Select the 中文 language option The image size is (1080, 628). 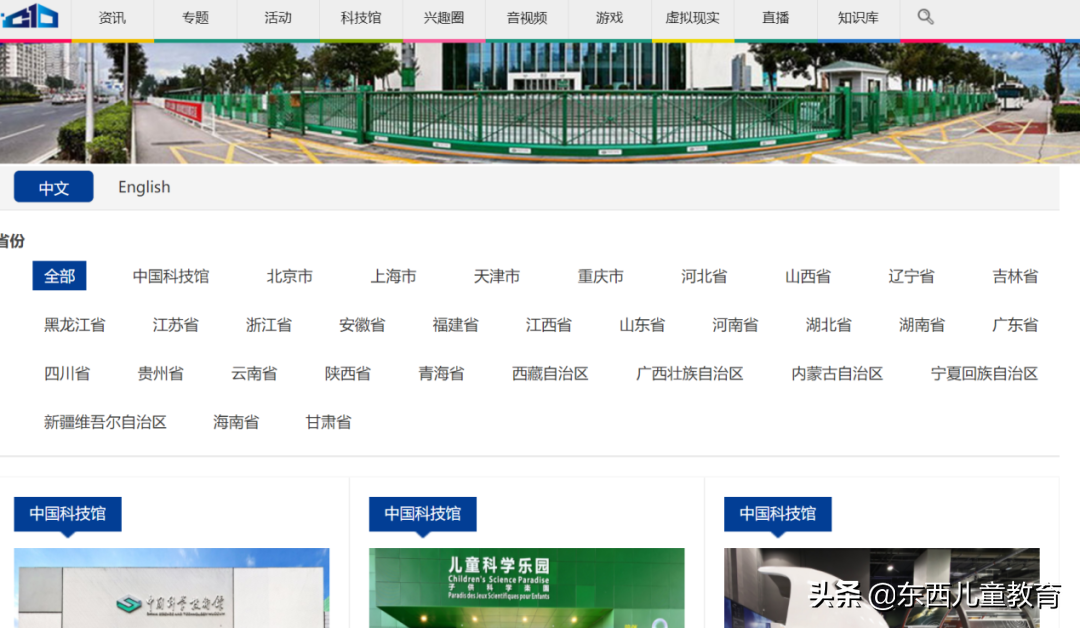pos(53,186)
